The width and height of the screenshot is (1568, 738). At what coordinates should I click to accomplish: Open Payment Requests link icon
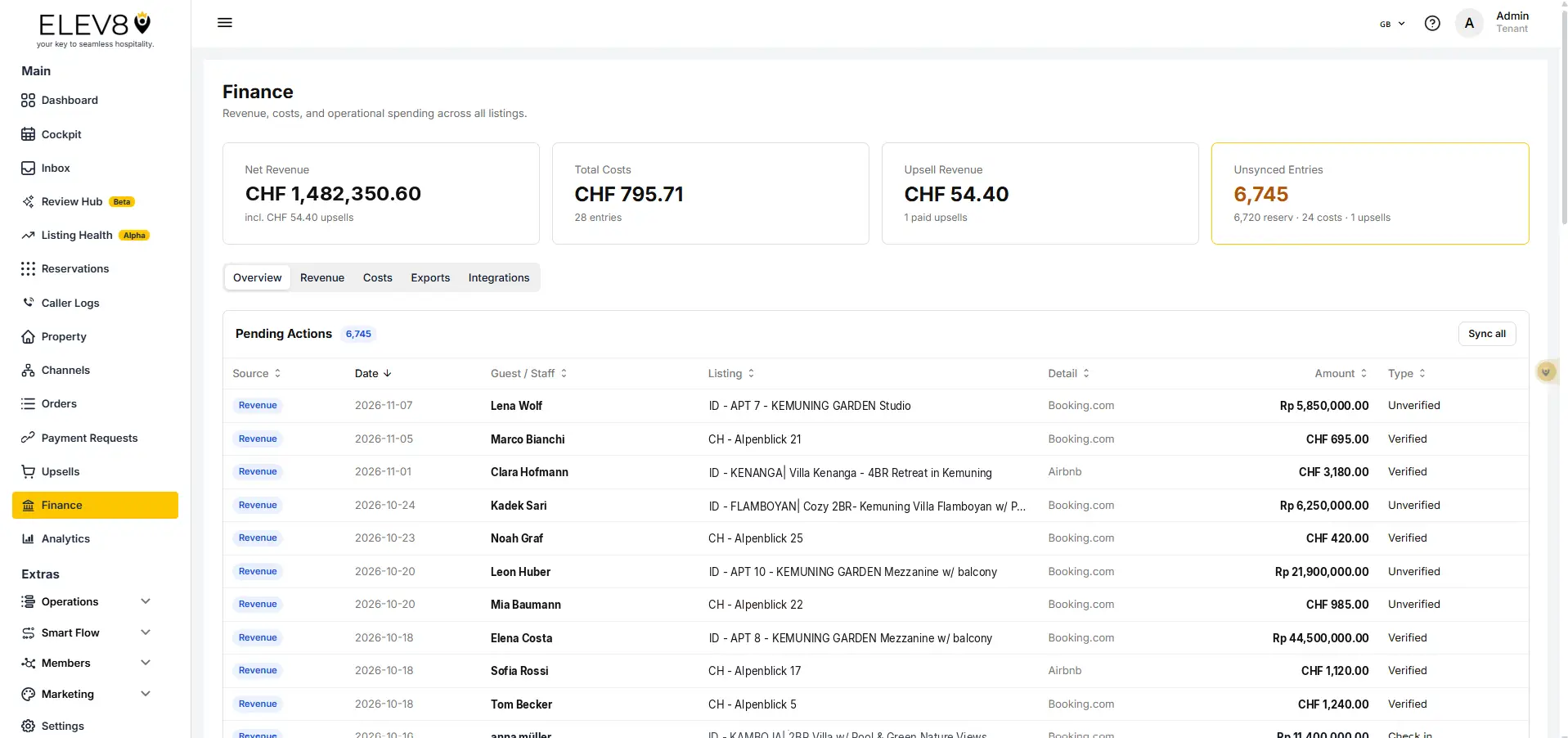pyautogui.click(x=28, y=438)
